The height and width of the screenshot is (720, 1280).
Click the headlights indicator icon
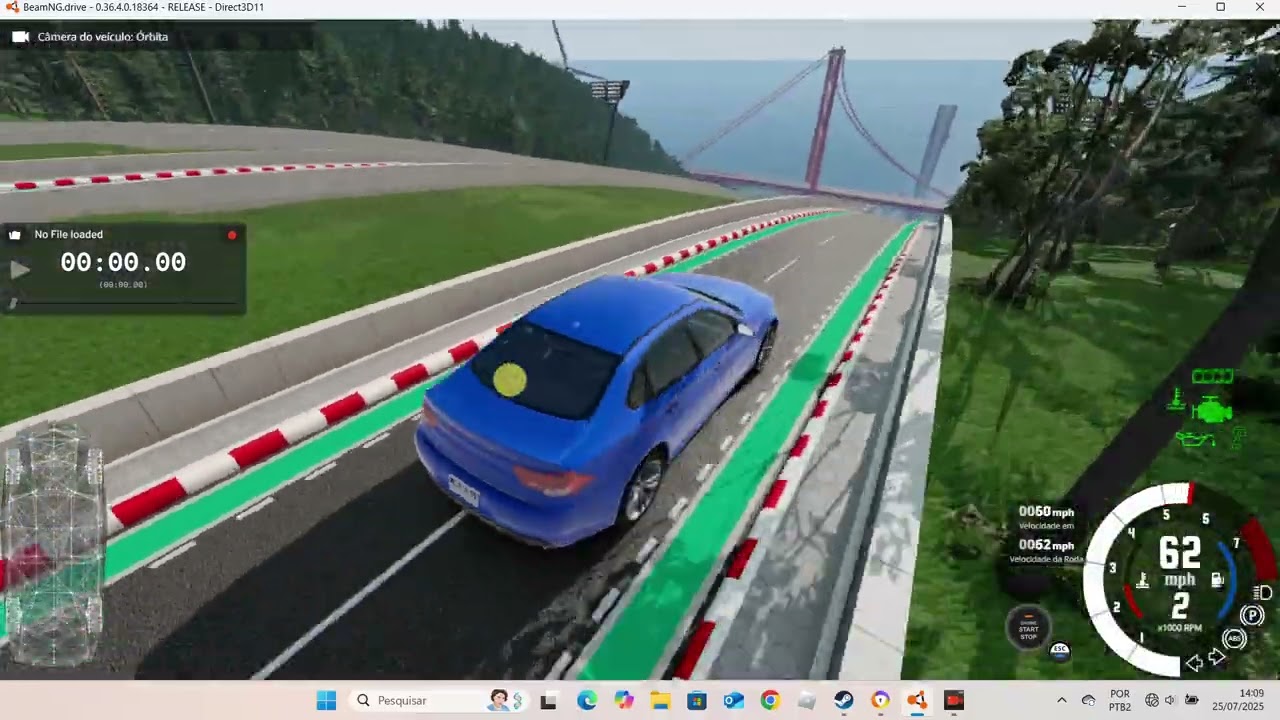pos(1264,592)
